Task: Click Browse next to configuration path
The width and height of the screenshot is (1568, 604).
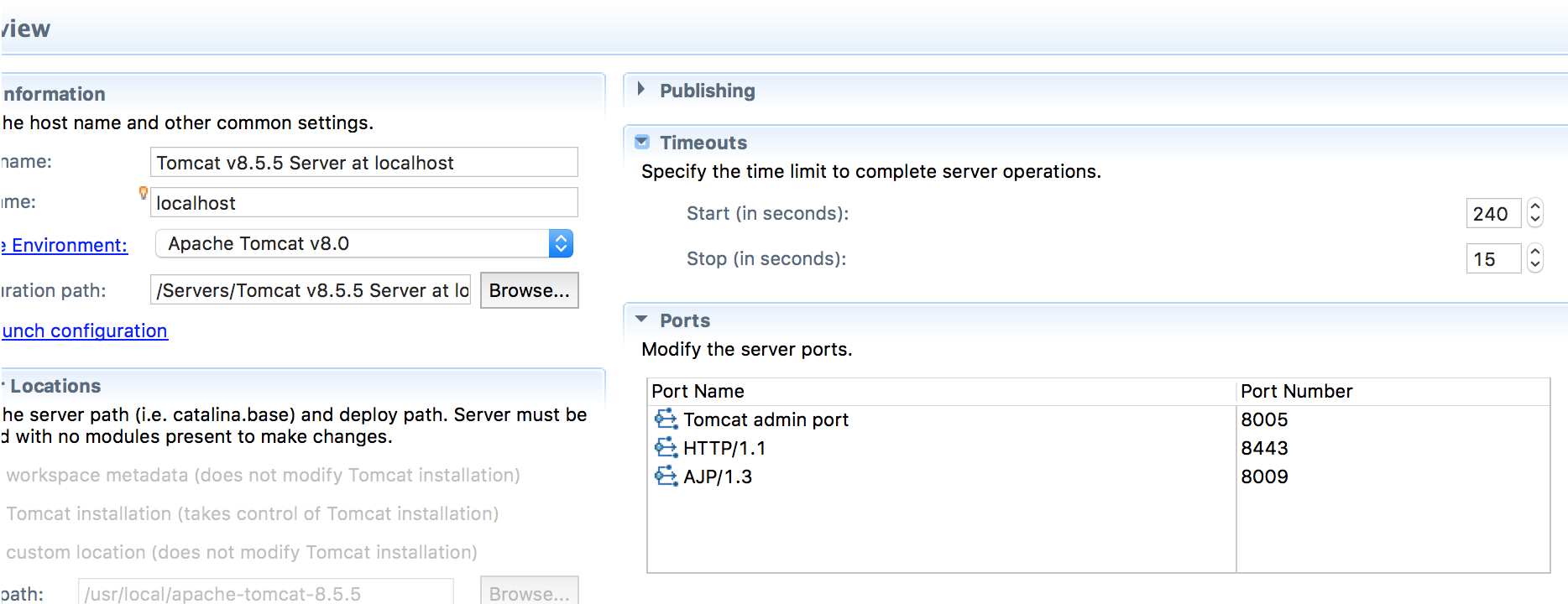Action: point(530,290)
